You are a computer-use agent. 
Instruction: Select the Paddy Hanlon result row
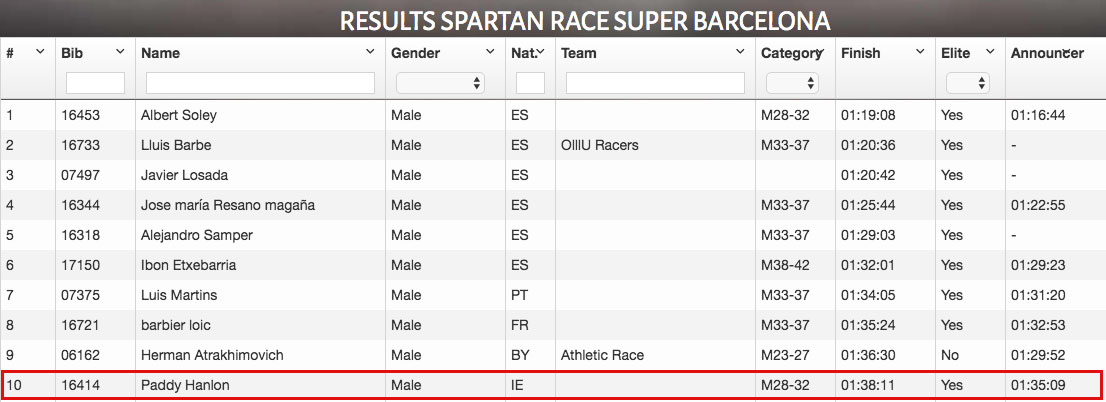(x=552, y=385)
